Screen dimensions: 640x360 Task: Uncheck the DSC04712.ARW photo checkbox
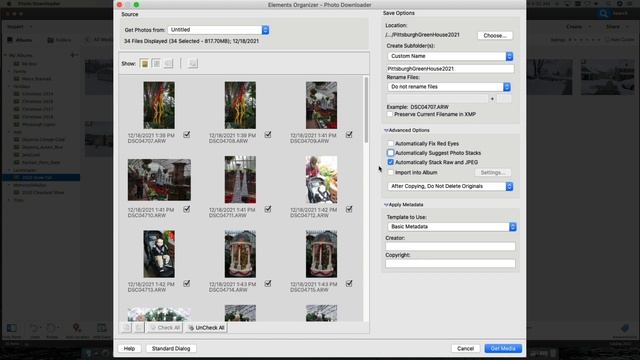coord(349,209)
